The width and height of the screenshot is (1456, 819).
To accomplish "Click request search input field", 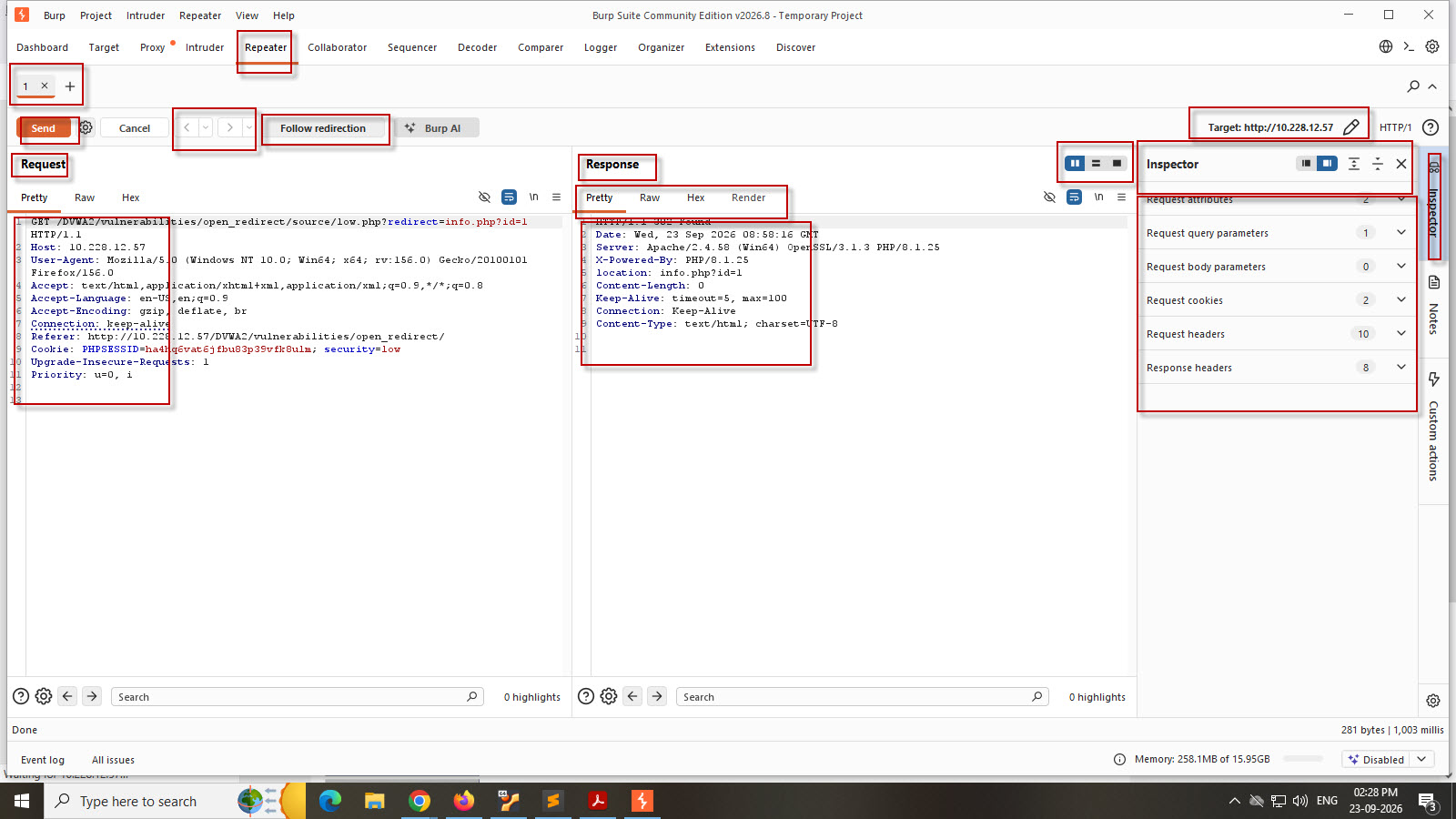I will click(x=298, y=697).
